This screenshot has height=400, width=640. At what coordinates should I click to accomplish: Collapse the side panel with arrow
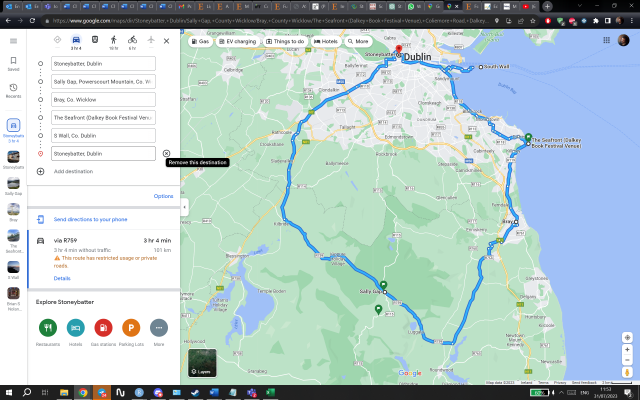184,206
